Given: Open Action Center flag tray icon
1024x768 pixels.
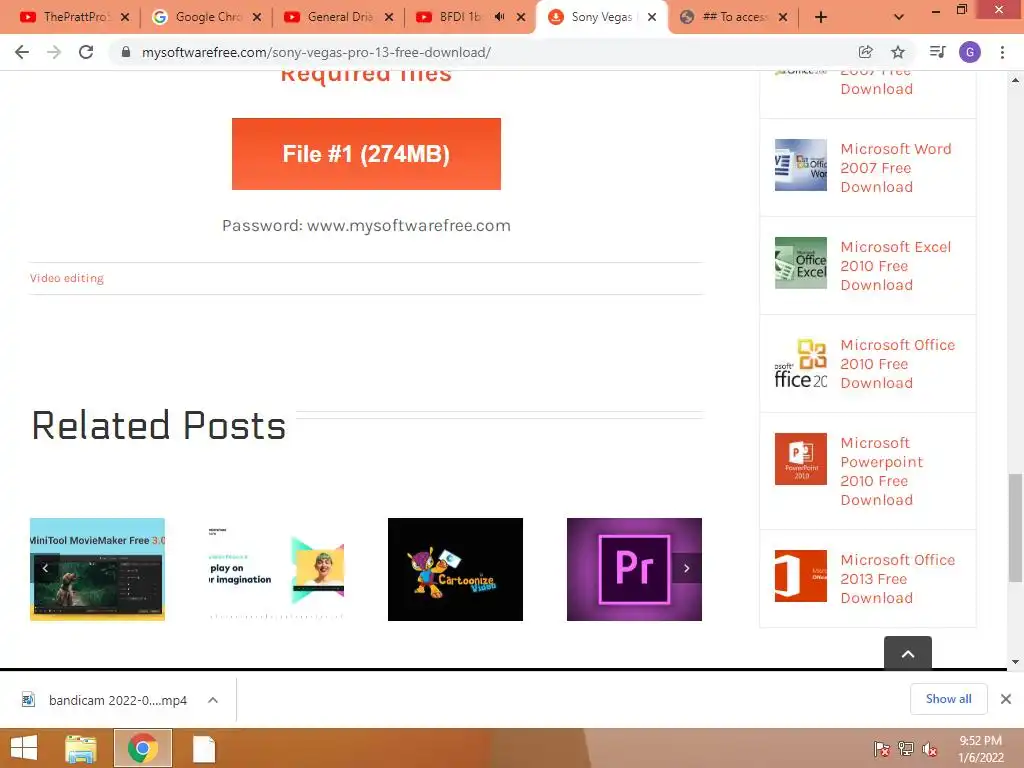Looking at the screenshot, I should click(881, 749).
